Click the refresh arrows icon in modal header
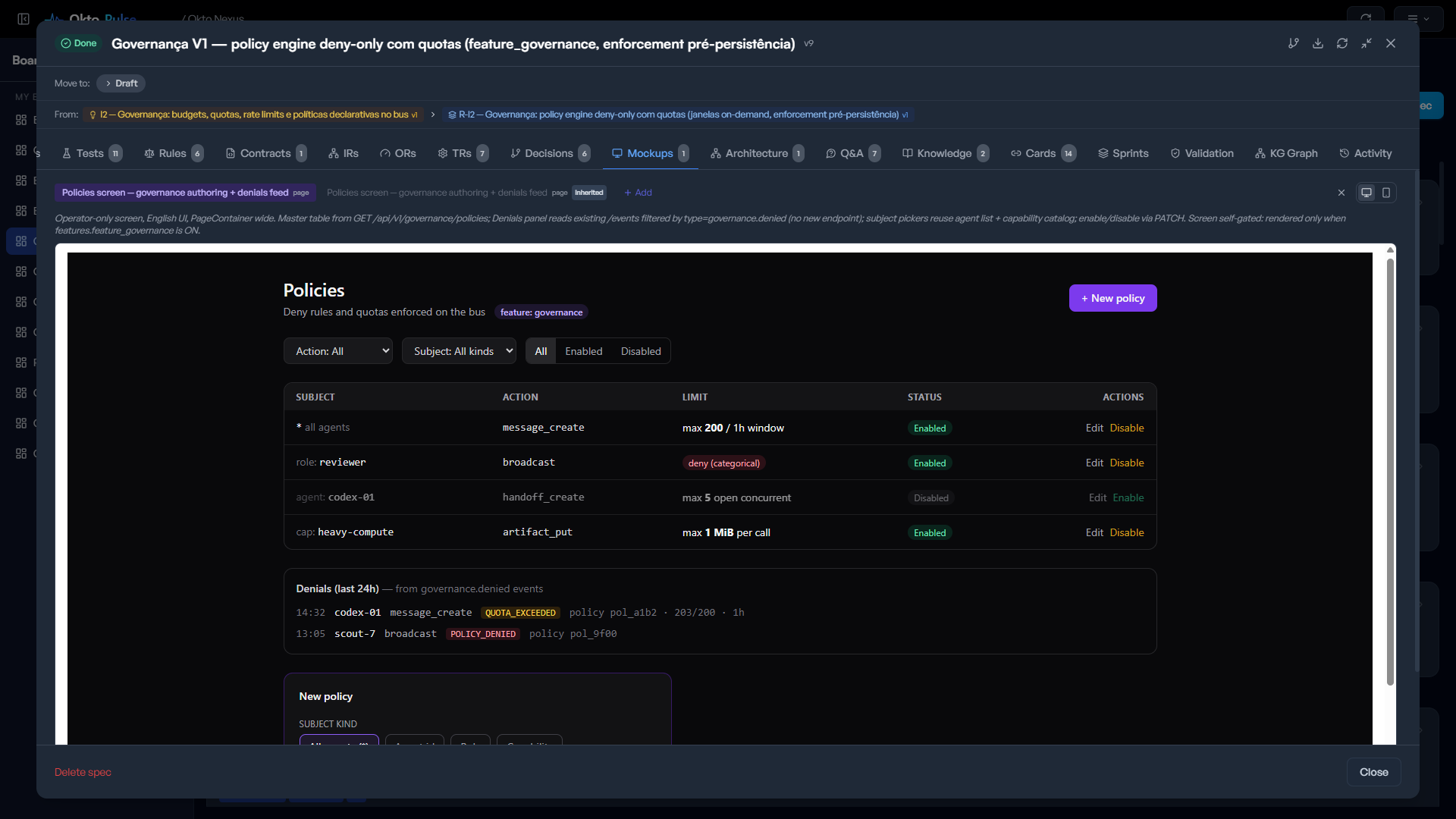1456x819 pixels. [x=1342, y=43]
